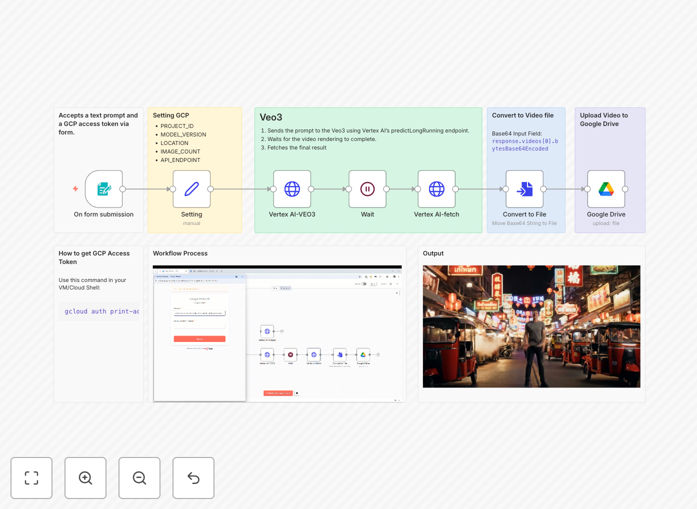Click the Convert to File node label
Screen dimensions: 697x509
click(x=525, y=214)
